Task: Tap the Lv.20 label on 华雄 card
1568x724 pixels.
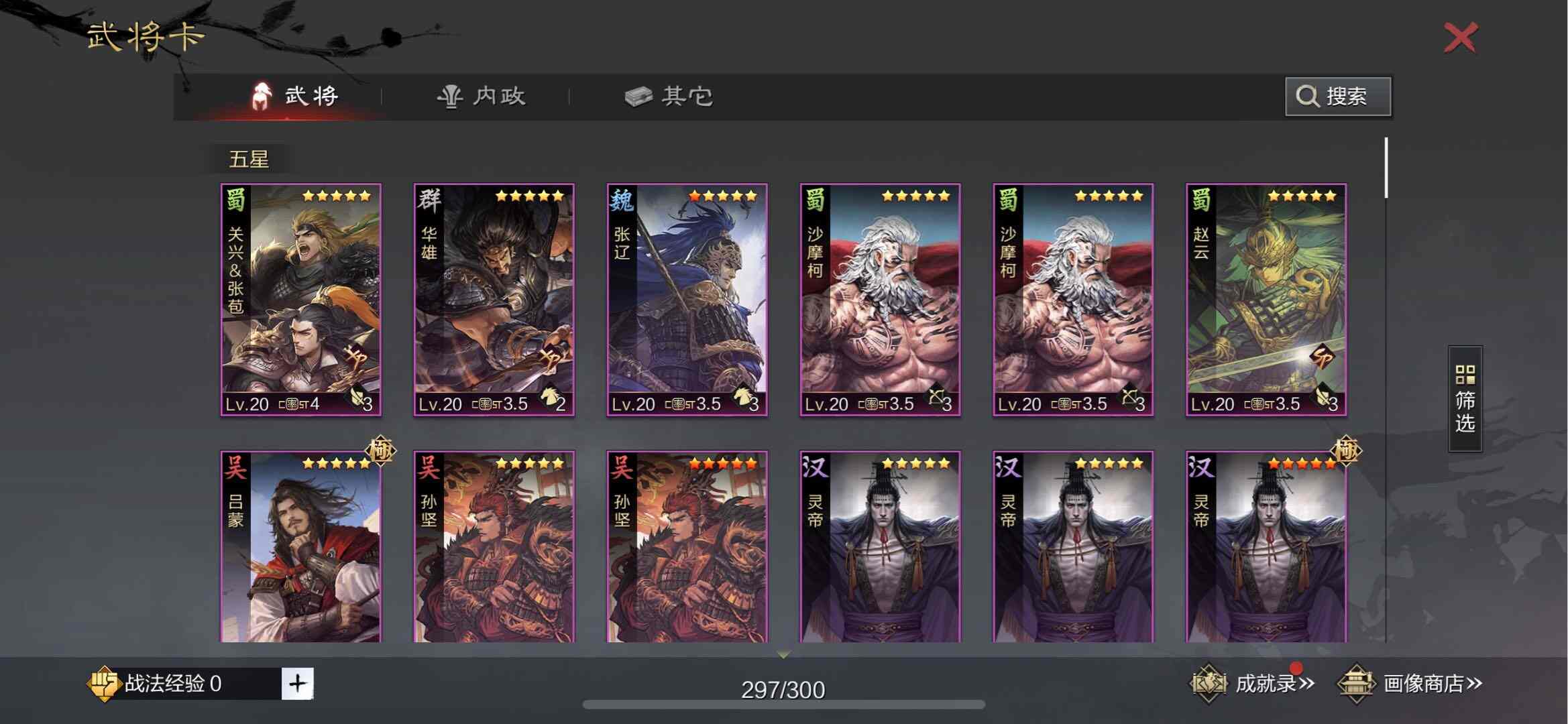Action: point(440,404)
